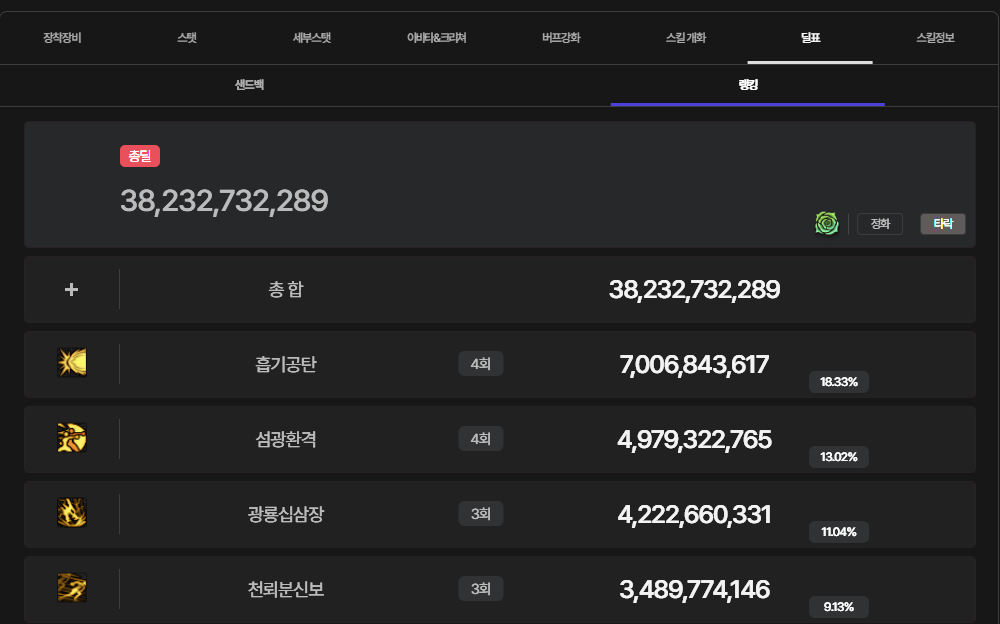Click the 18.33% damage share badge
The image size is (1000, 624).
pyautogui.click(x=838, y=382)
